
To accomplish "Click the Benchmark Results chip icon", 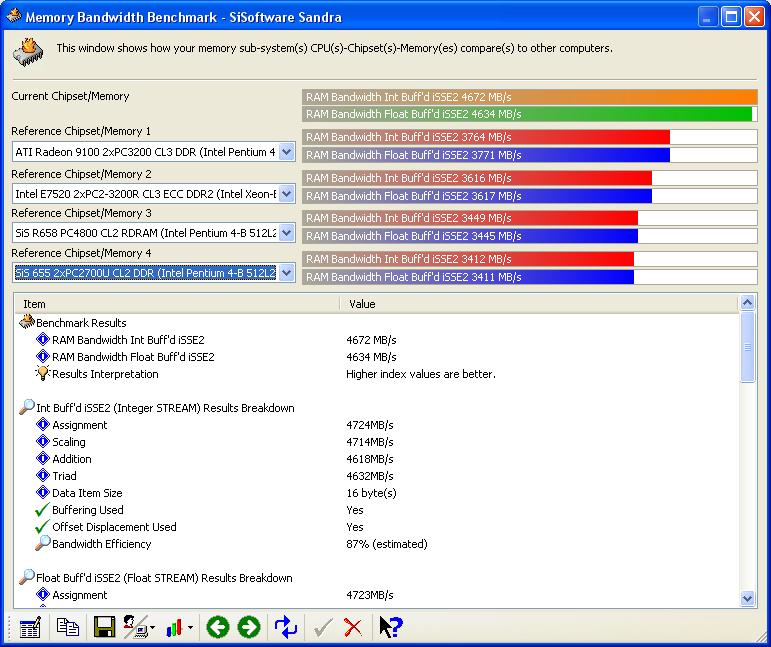I will 27,322.
